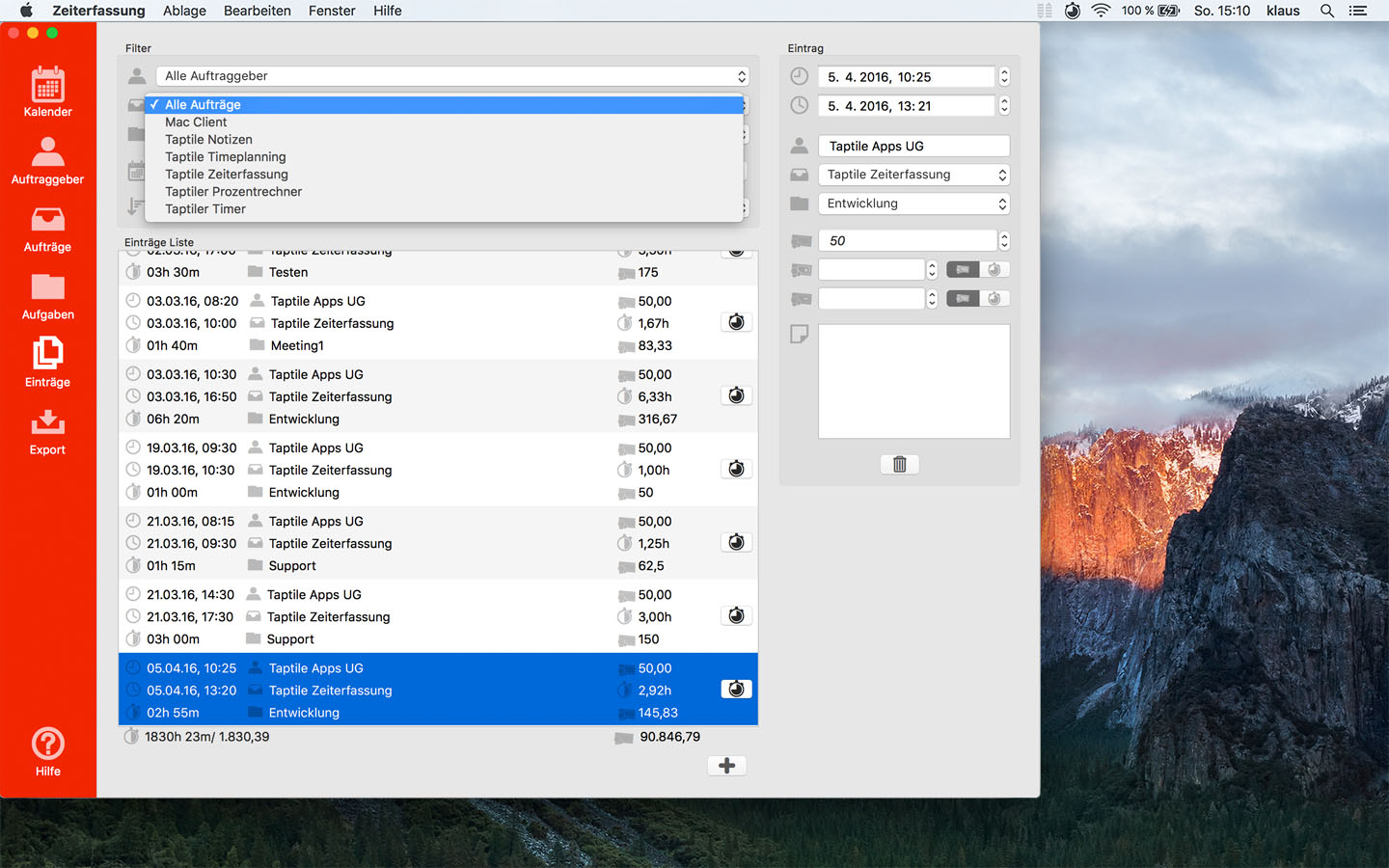The height and width of the screenshot is (868, 1389).
Task: Select the entry with duration 06h 20m
Action: coord(438,396)
